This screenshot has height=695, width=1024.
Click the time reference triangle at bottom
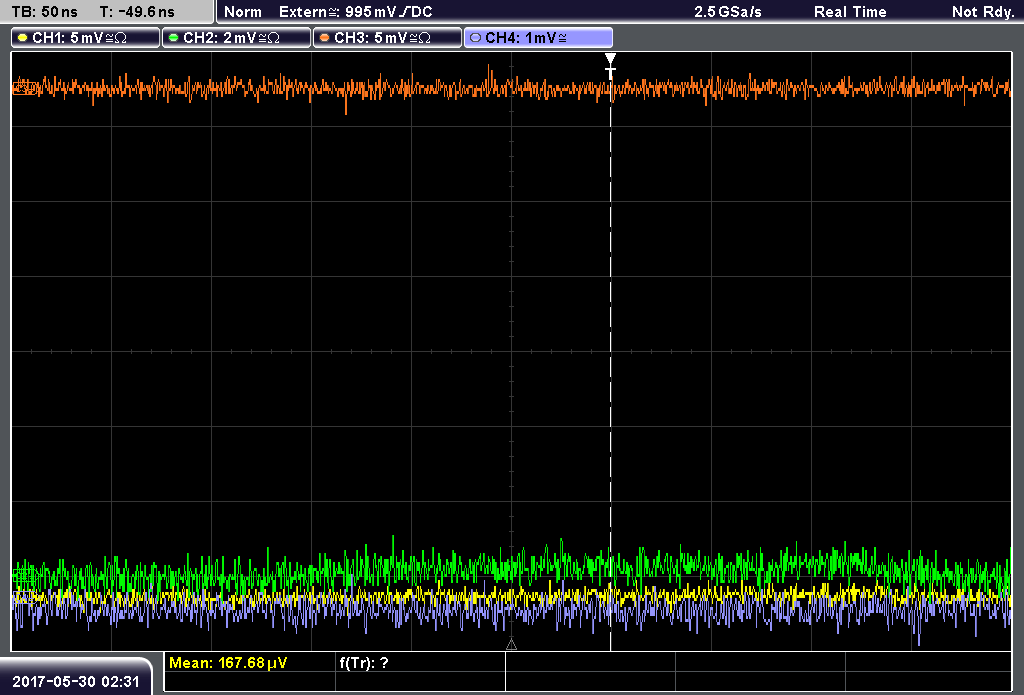tap(511, 645)
